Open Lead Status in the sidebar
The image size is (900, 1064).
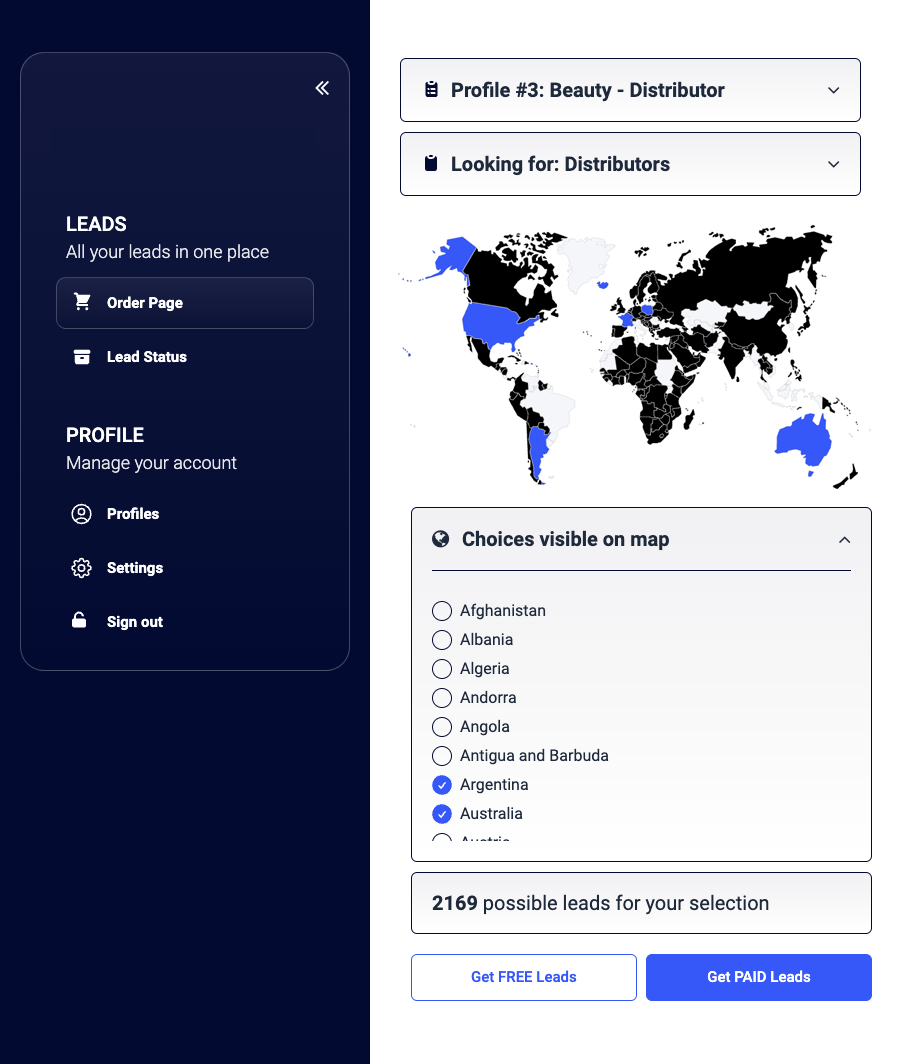pyautogui.click(x=147, y=357)
